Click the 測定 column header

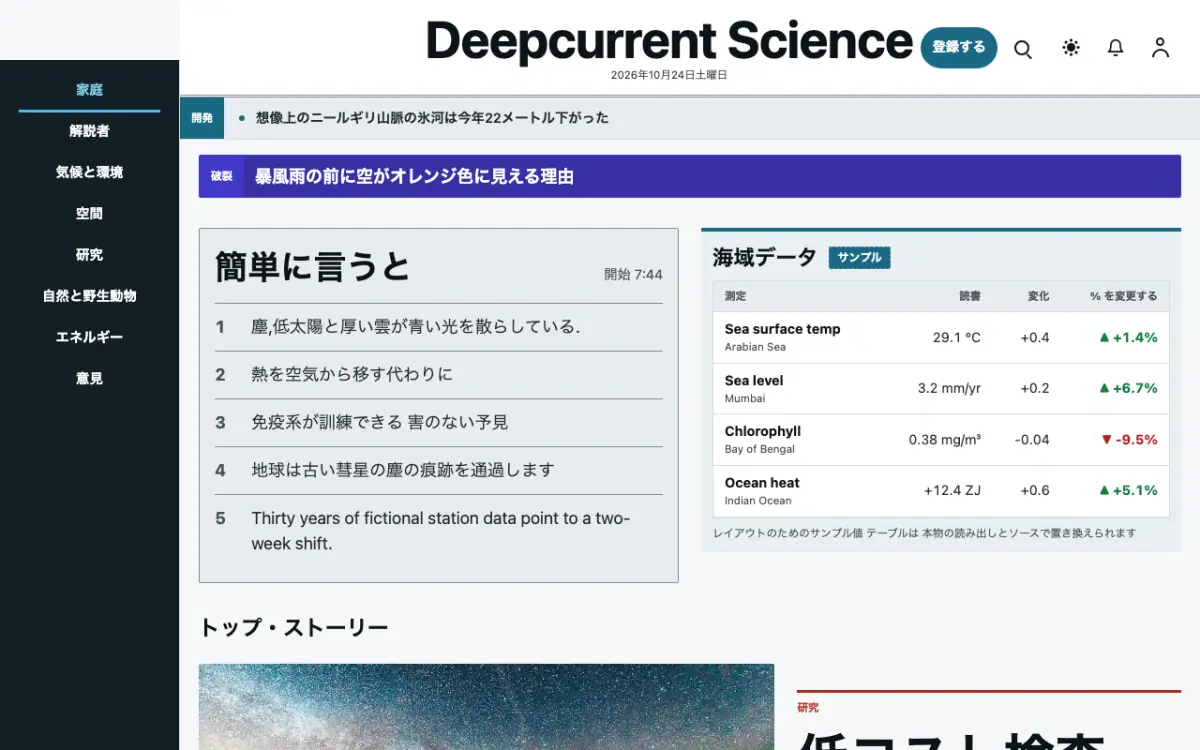735,296
